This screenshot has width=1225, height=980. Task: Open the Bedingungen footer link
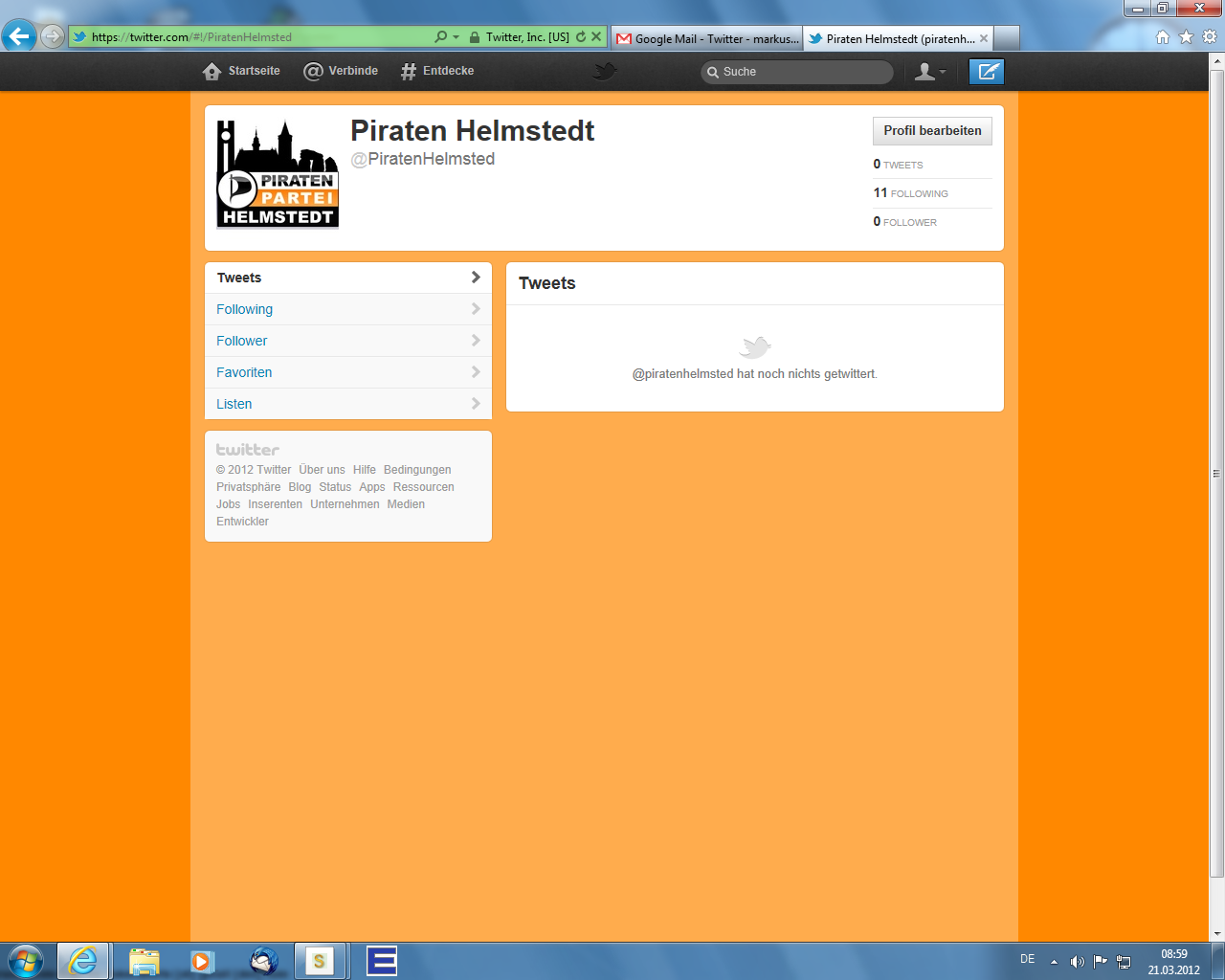pyautogui.click(x=417, y=470)
